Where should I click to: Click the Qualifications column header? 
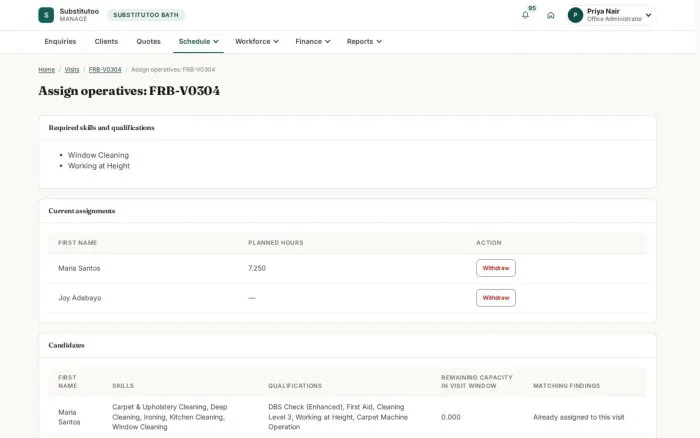pos(295,386)
